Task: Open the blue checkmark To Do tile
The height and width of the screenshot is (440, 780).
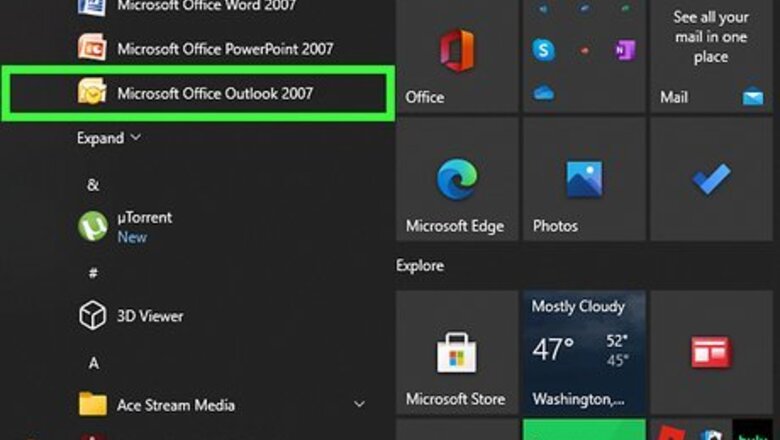Action: click(711, 179)
